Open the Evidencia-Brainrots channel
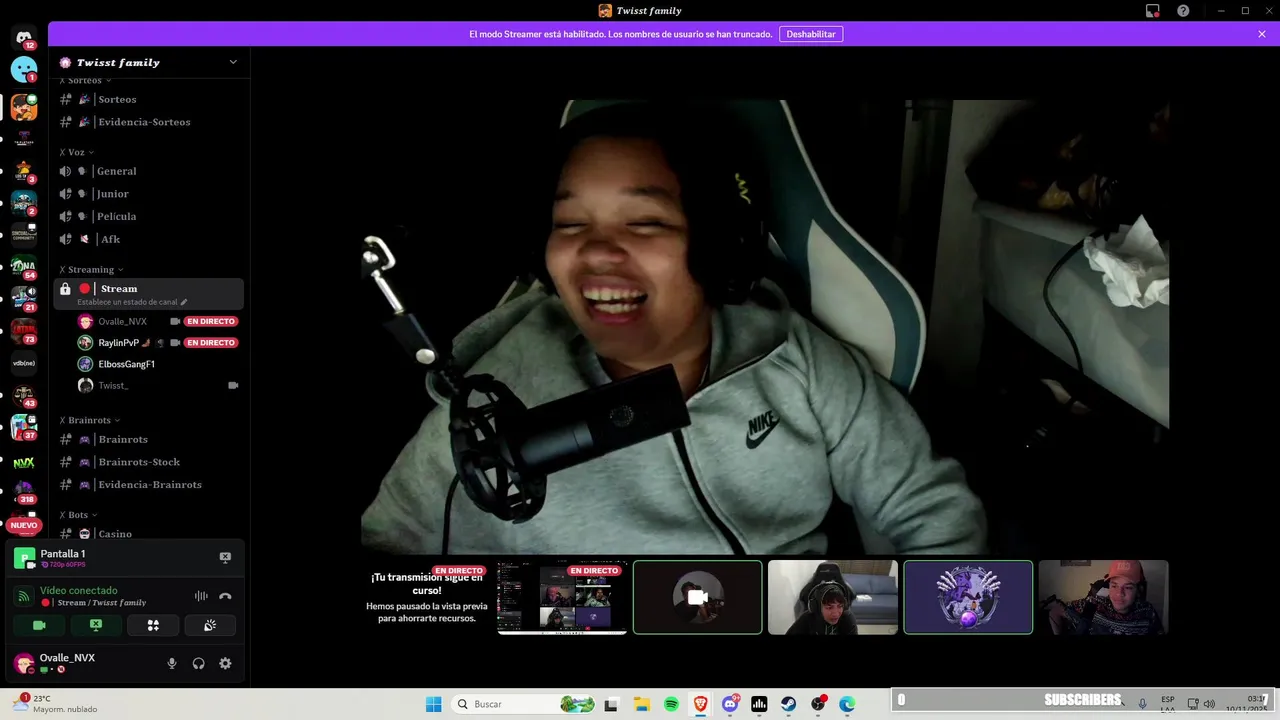Viewport: 1280px width, 720px height. click(x=148, y=484)
